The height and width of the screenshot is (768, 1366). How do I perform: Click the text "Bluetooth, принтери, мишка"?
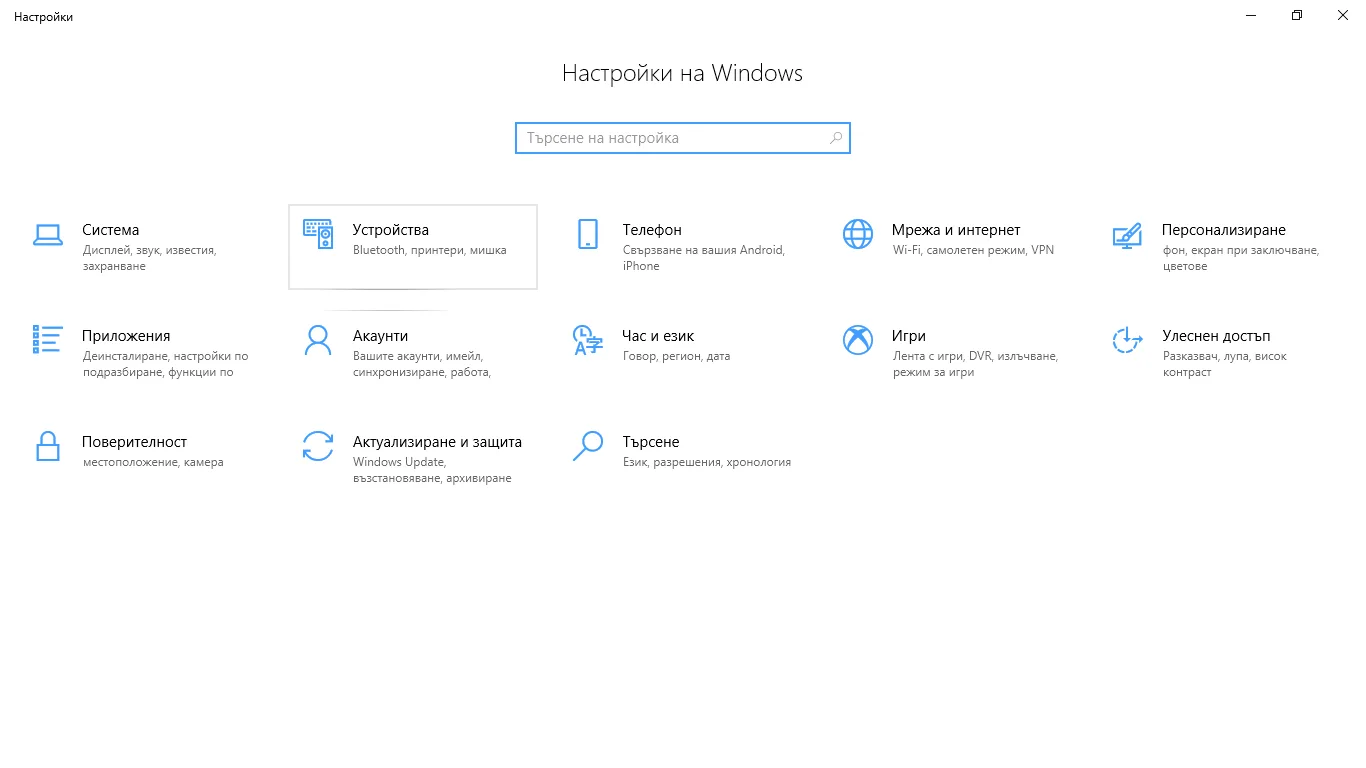click(x=430, y=250)
